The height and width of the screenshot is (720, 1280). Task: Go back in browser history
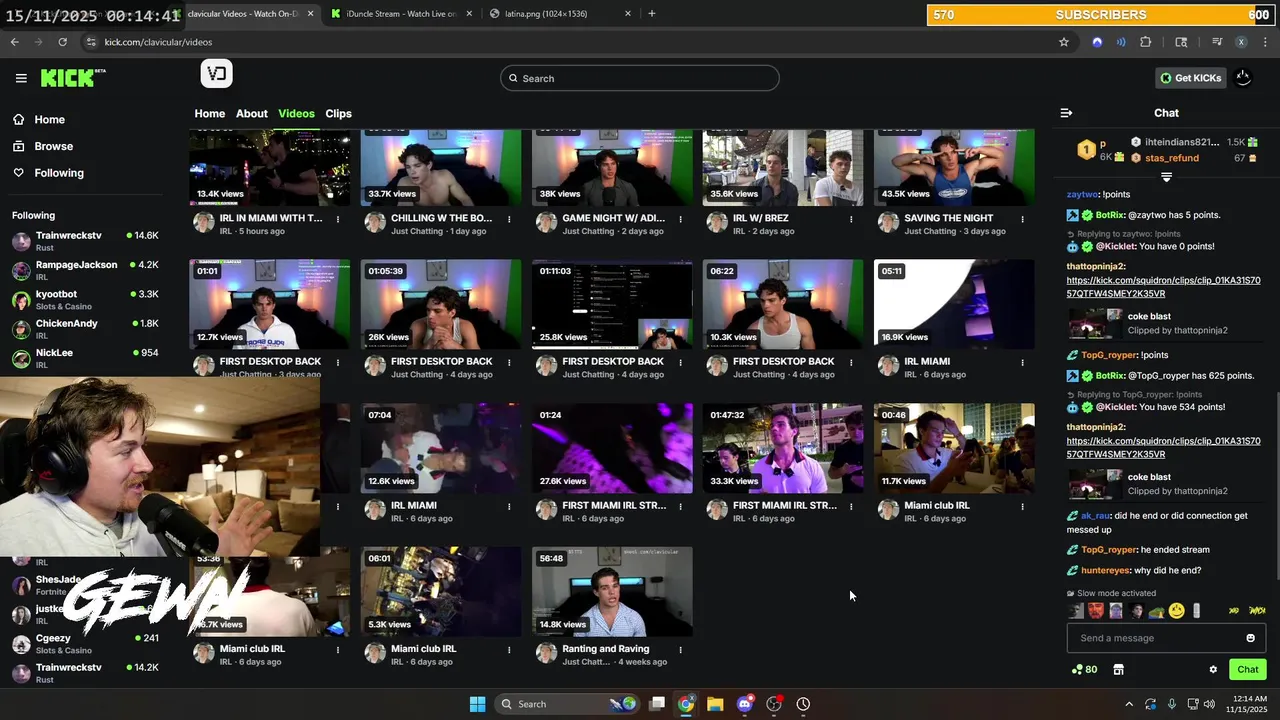pyautogui.click(x=14, y=42)
